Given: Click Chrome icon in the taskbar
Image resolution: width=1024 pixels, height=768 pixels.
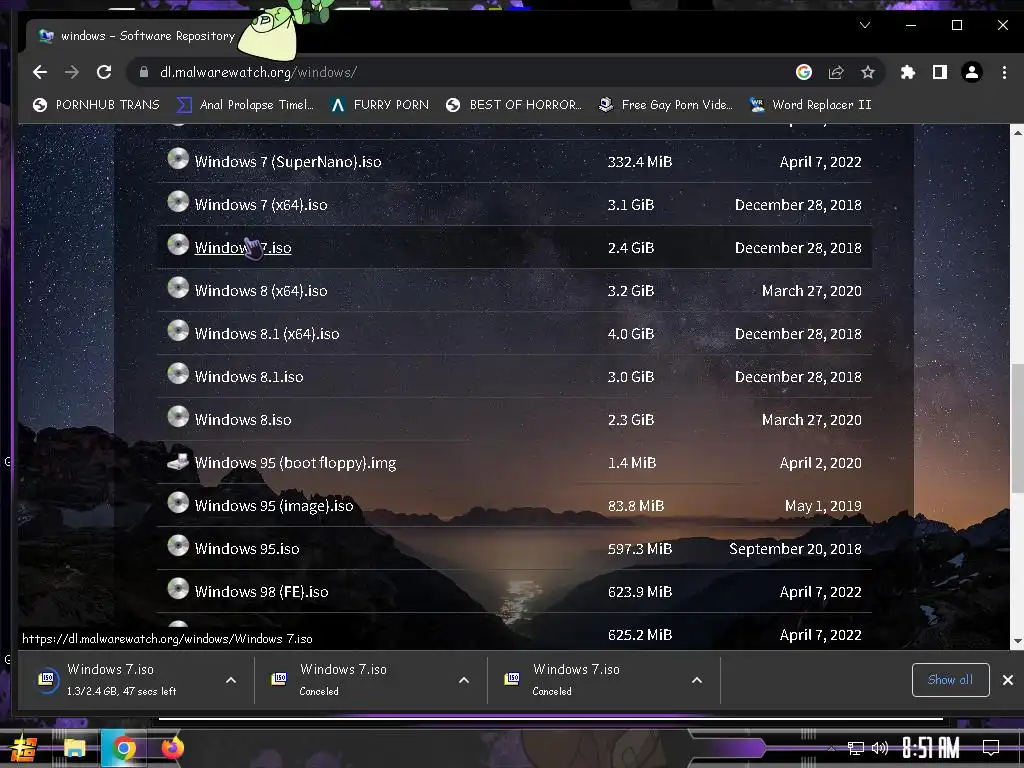Looking at the screenshot, I should coord(123,748).
